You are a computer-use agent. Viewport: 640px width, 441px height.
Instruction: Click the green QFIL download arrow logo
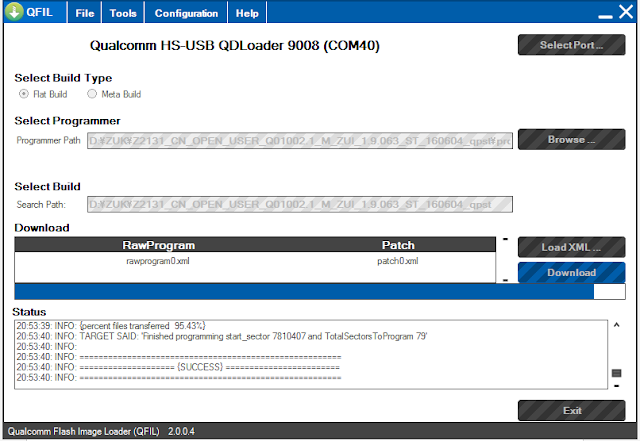click(14, 11)
